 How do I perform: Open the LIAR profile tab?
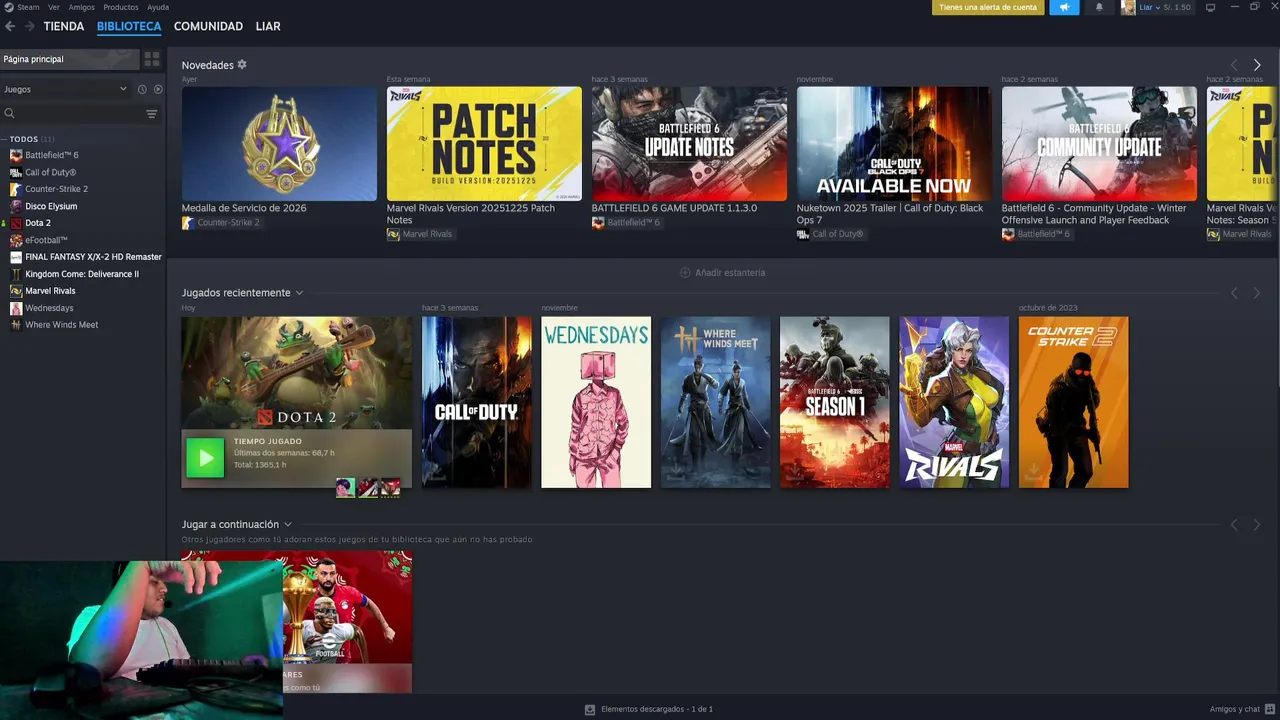tap(268, 26)
